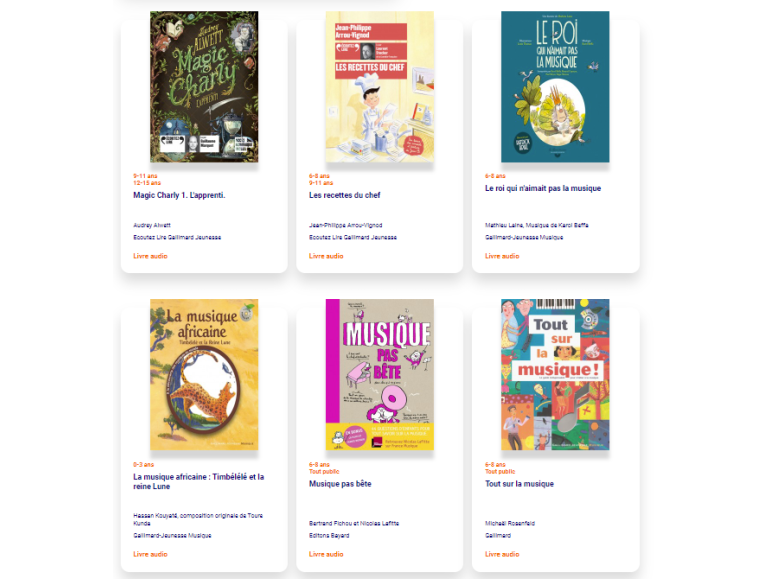Select author Audrey Alwett
This screenshot has height=579, width=770.
(152, 225)
